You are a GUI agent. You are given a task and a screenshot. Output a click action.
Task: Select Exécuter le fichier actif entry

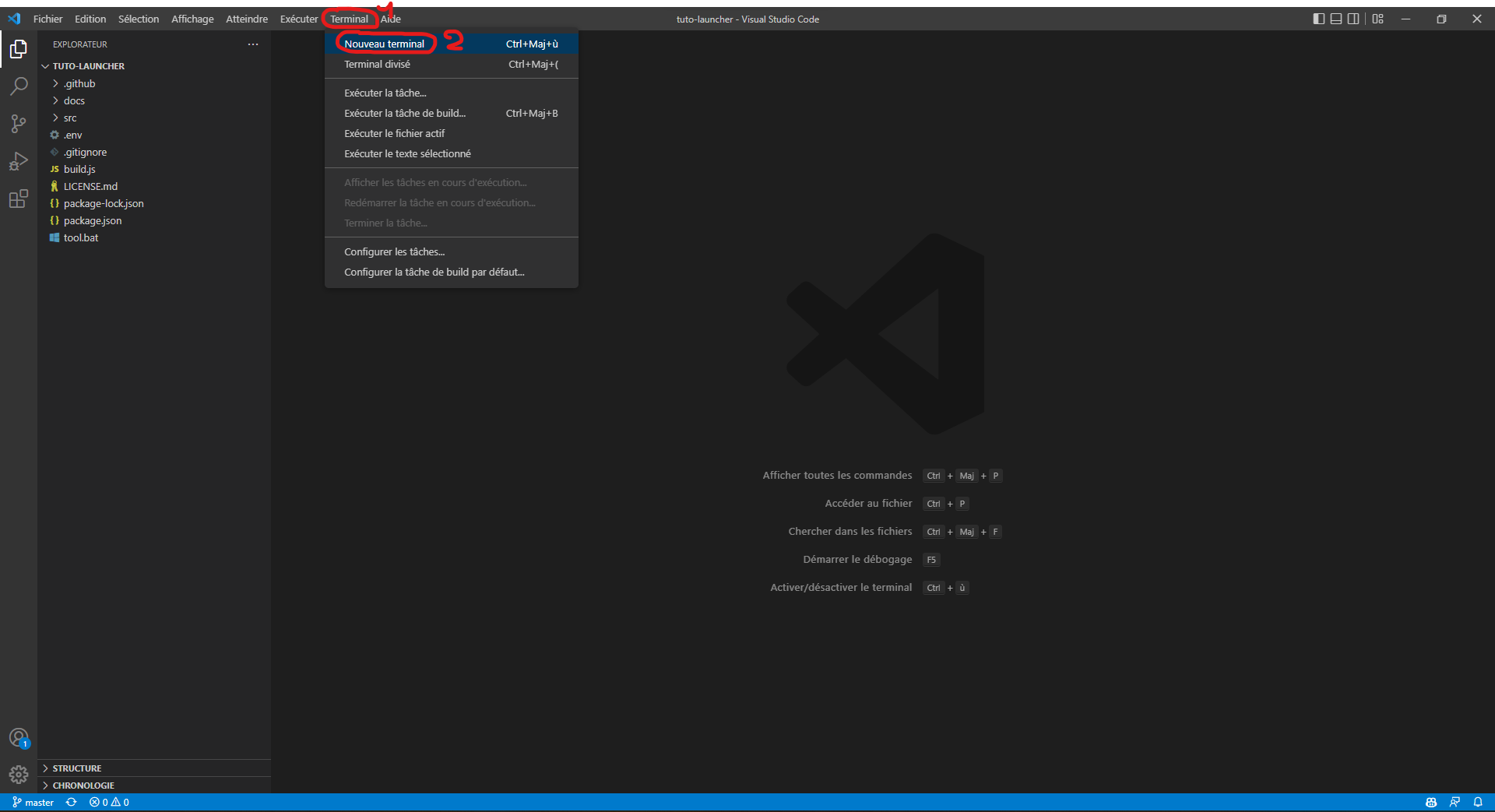[x=452, y=133]
